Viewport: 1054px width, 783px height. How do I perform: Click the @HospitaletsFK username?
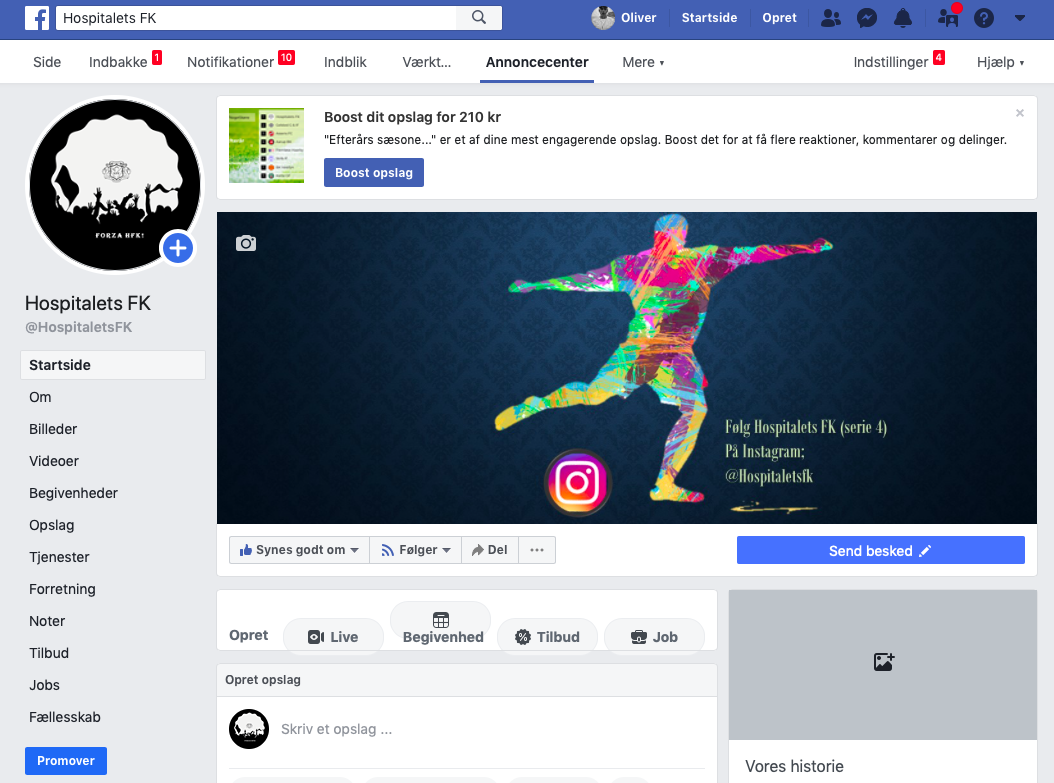pos(79,327)
